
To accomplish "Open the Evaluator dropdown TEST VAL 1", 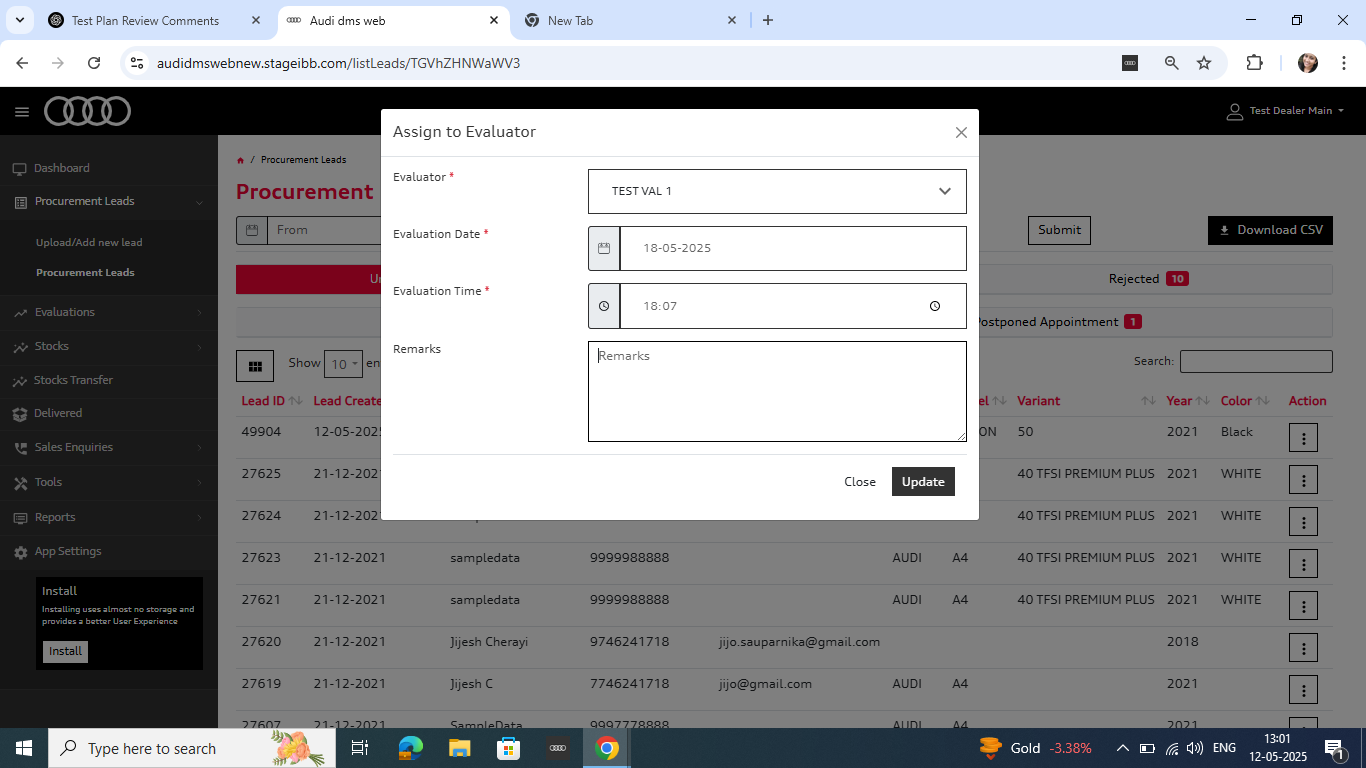I will point(777,191).
